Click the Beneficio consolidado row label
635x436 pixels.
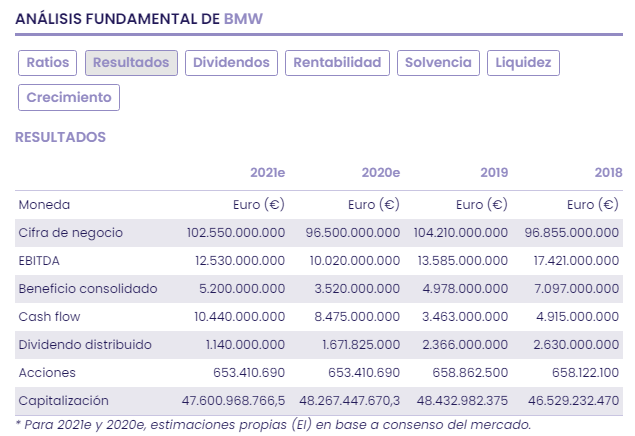[88, 289]
